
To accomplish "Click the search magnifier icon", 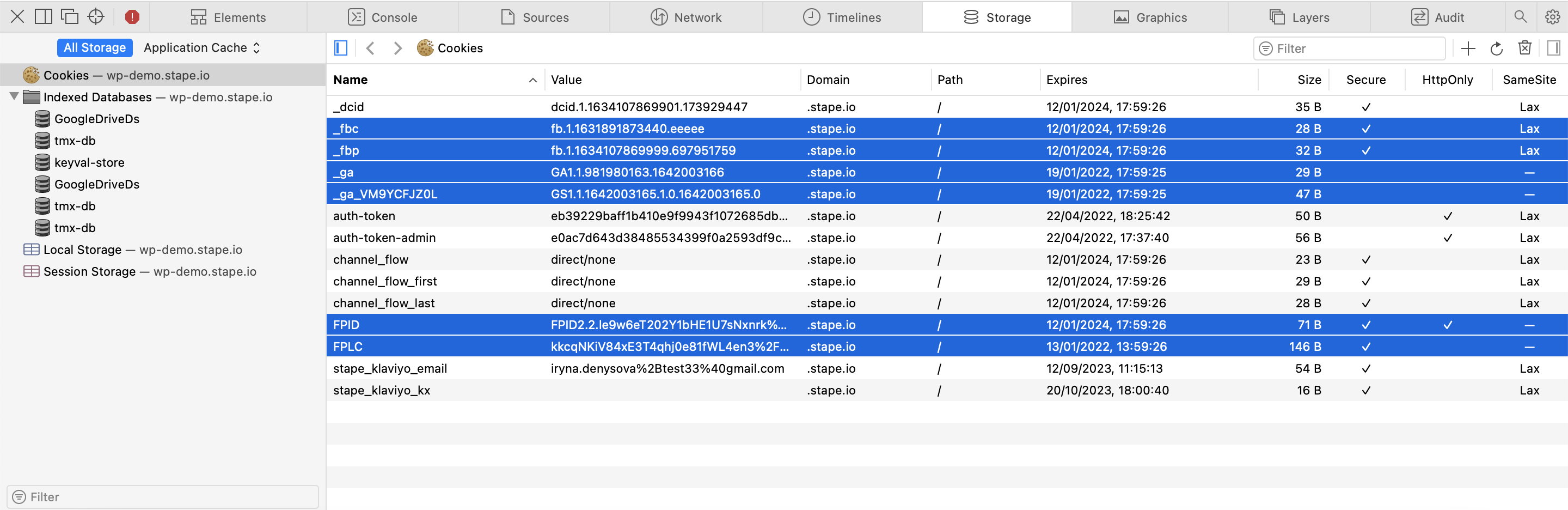I will 1521,16.
